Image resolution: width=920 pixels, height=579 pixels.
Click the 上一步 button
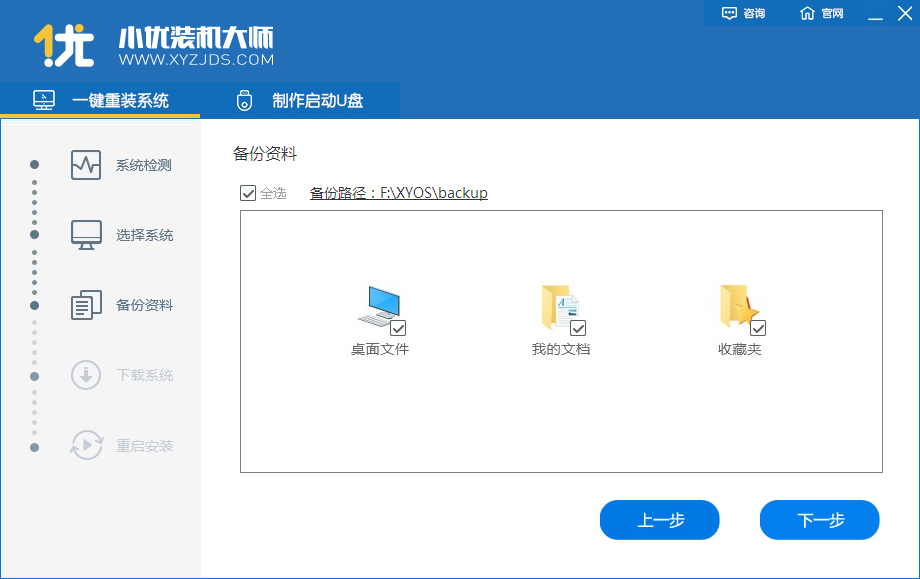tap(659, 520)
